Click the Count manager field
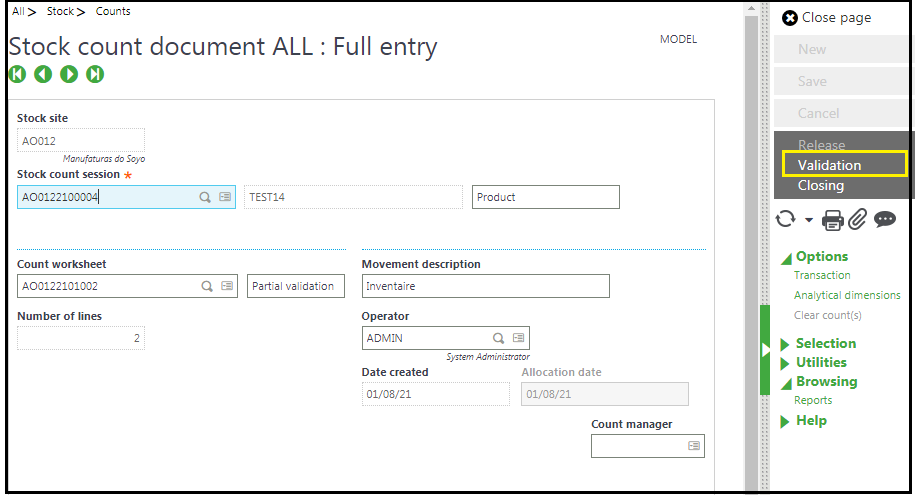This screenshot has width=915, height=495. click(648, 446)
